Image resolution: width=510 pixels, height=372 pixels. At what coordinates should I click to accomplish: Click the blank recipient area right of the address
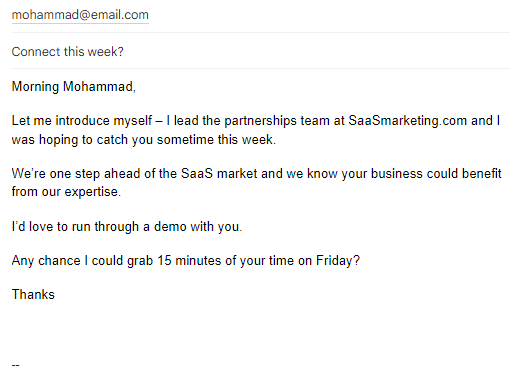point(329,15)
